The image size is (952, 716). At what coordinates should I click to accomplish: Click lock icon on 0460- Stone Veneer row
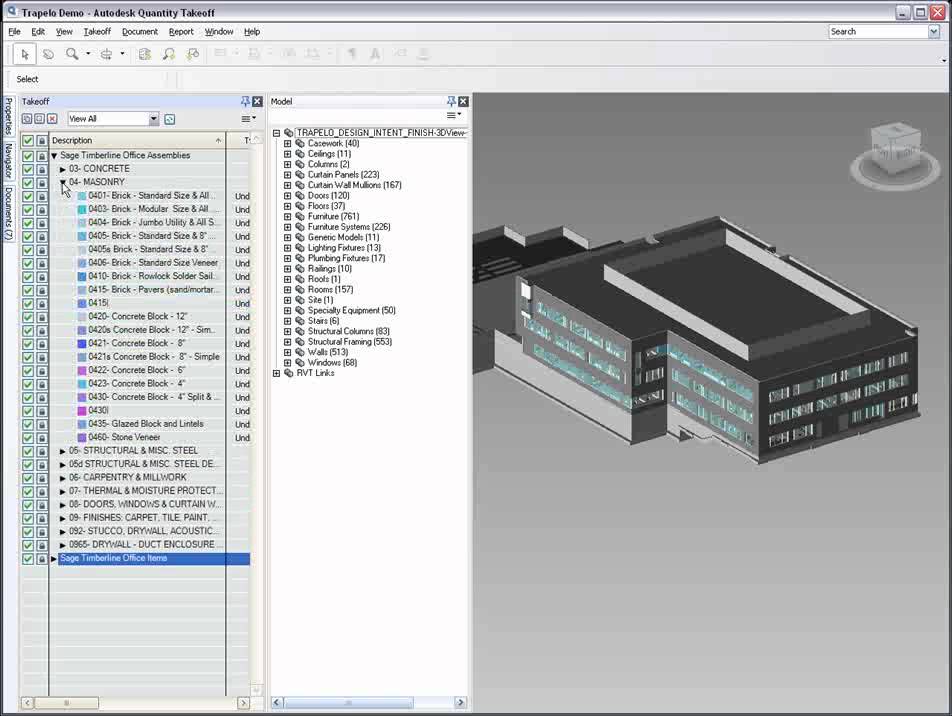pyautogui.click(x=41, y=438)
